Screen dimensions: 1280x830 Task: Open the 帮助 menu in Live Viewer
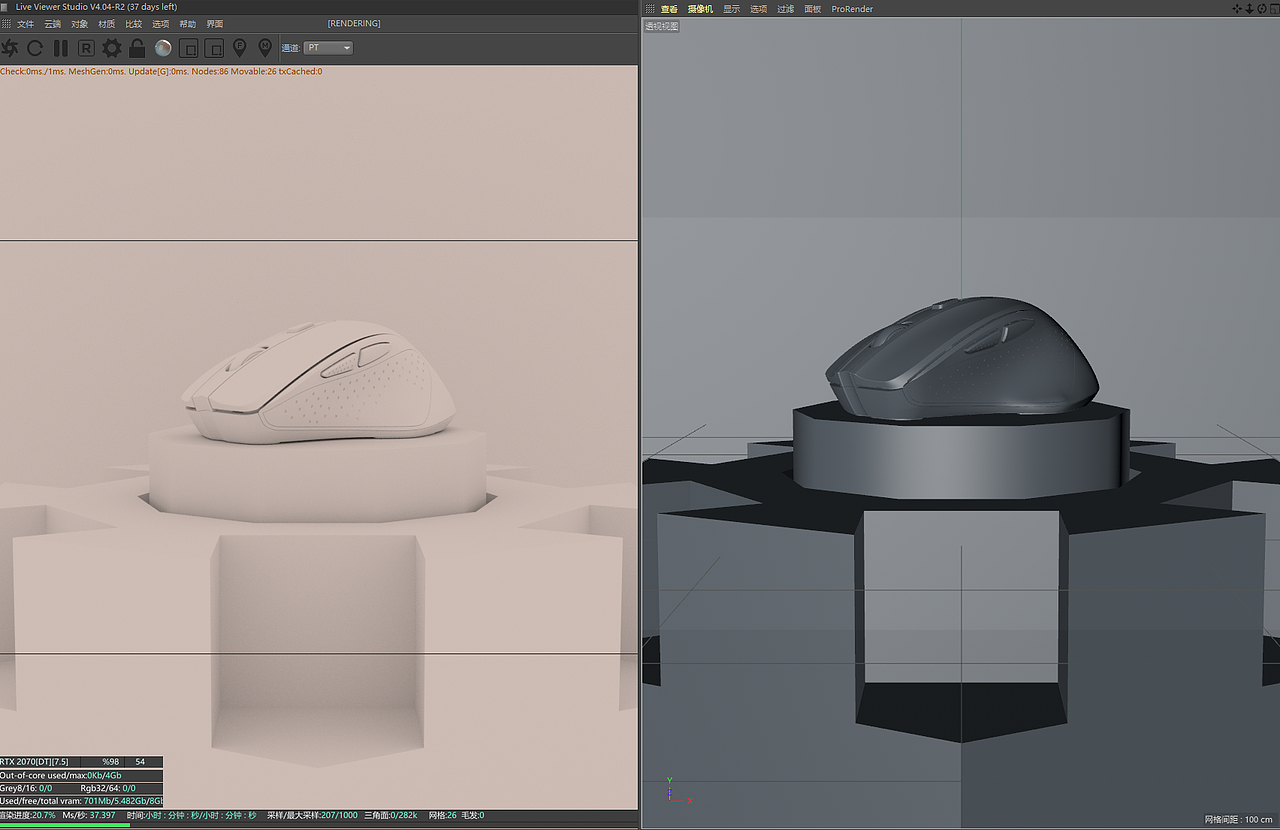187,24
